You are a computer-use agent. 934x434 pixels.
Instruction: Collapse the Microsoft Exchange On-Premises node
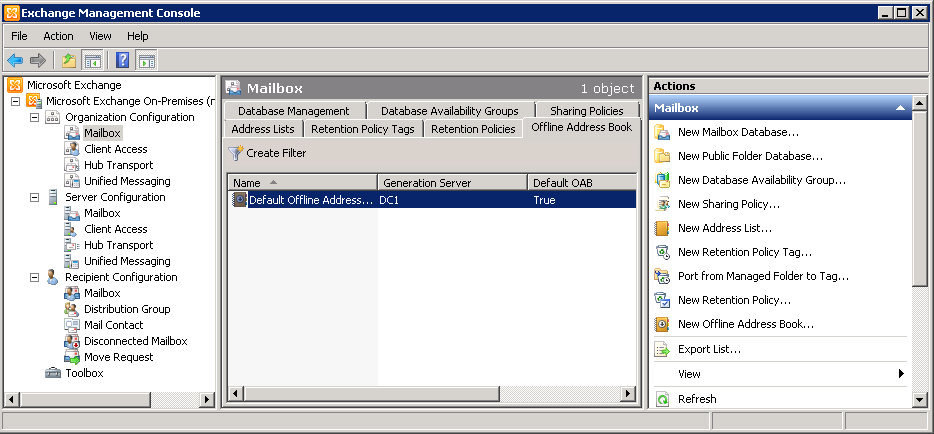coord(15,101)
